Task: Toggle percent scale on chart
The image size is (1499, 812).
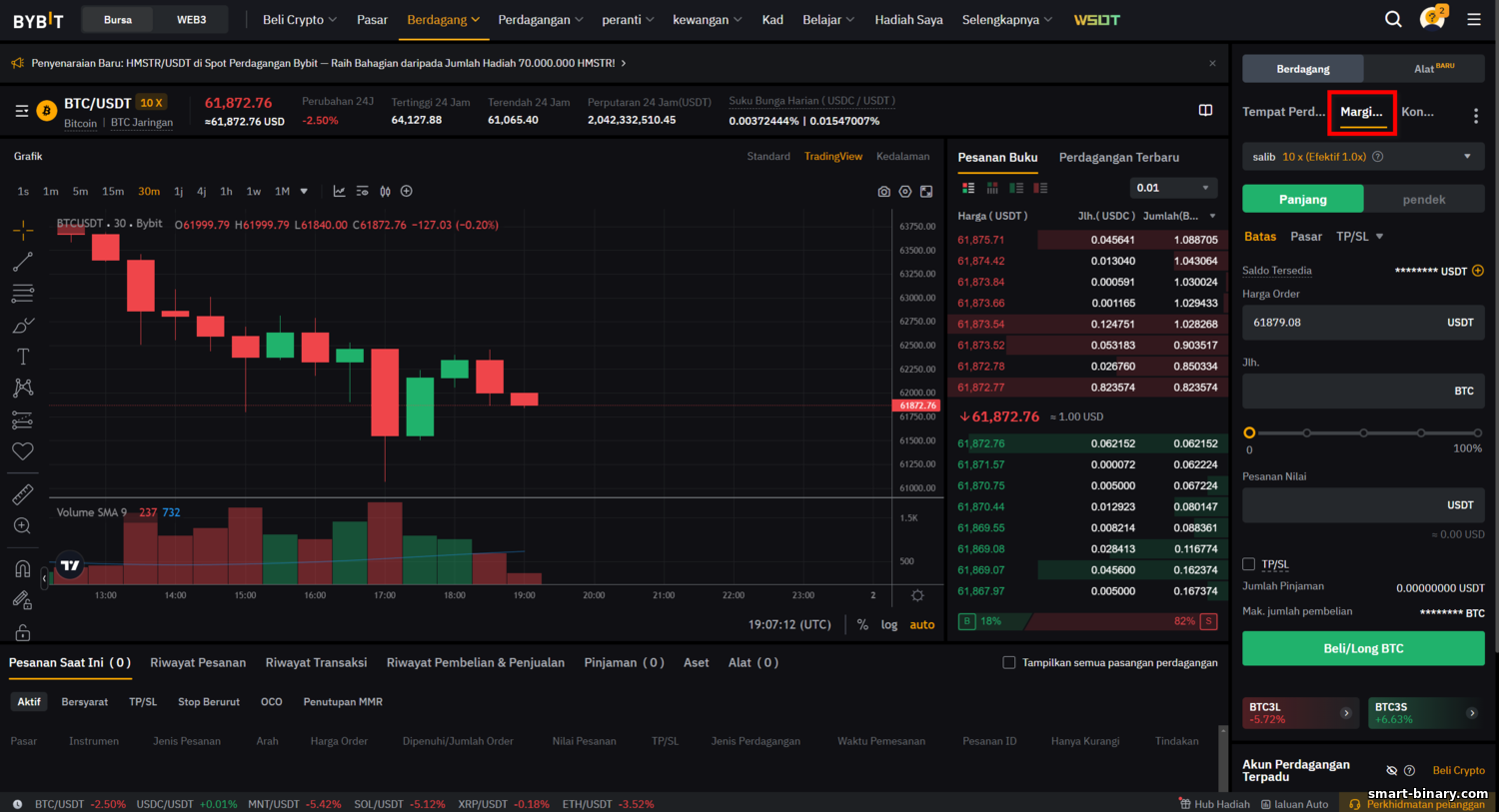Action: 862,624
